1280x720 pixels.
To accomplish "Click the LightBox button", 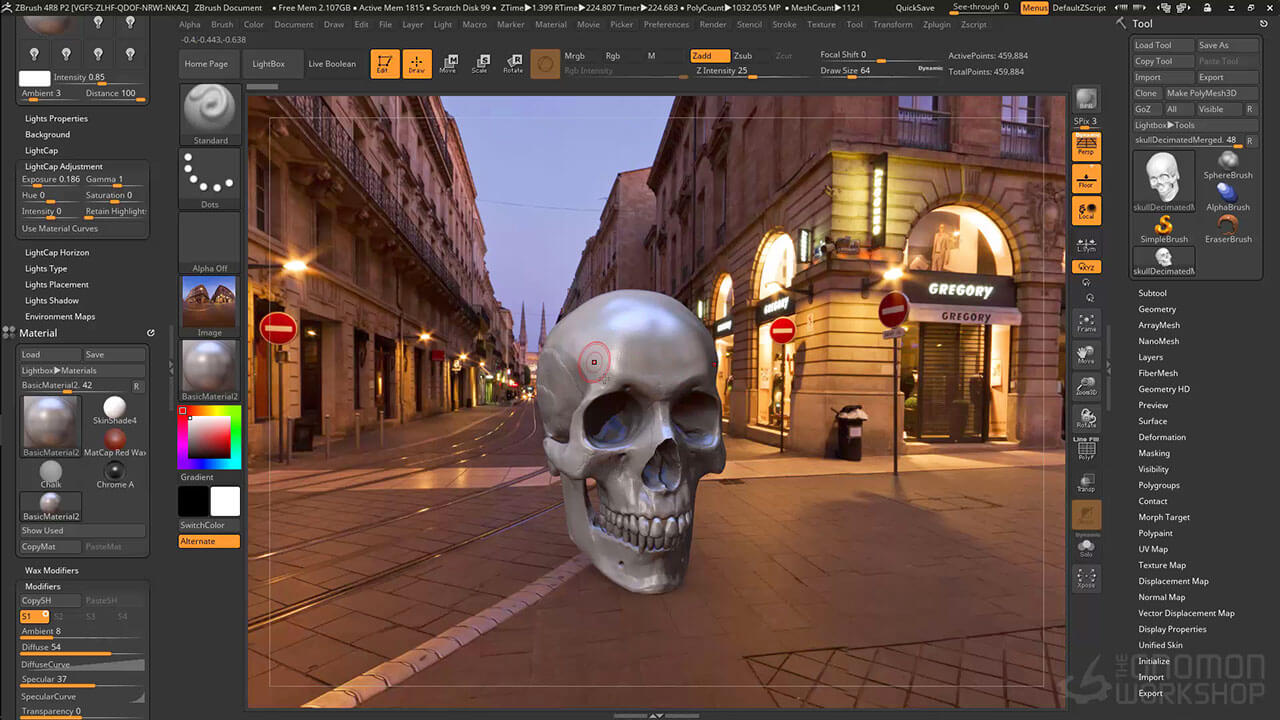I will click(268, 64).
